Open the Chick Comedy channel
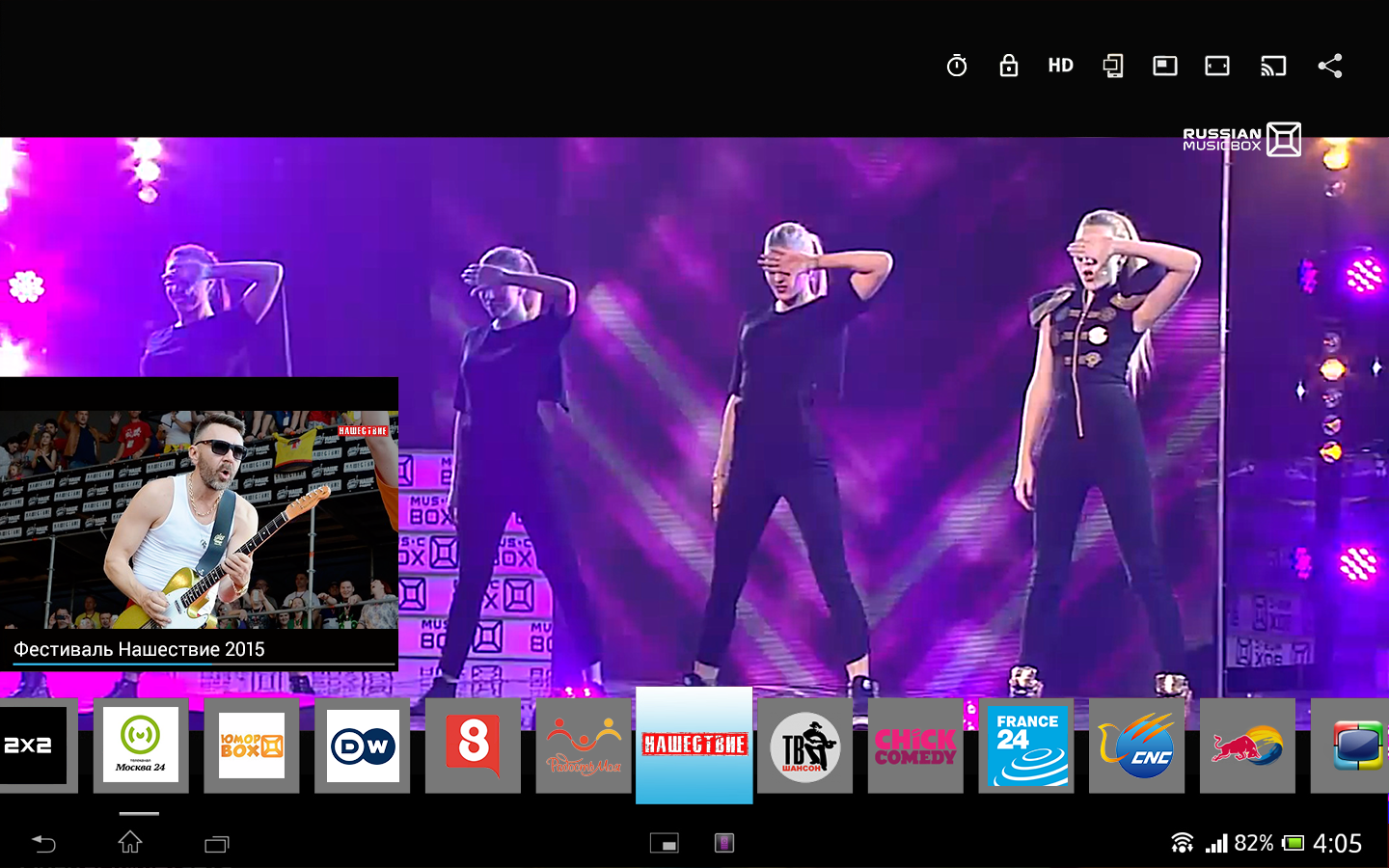The height and width of the screenshot is (868, 1389). pyautogui.click(x=915, y=746)
